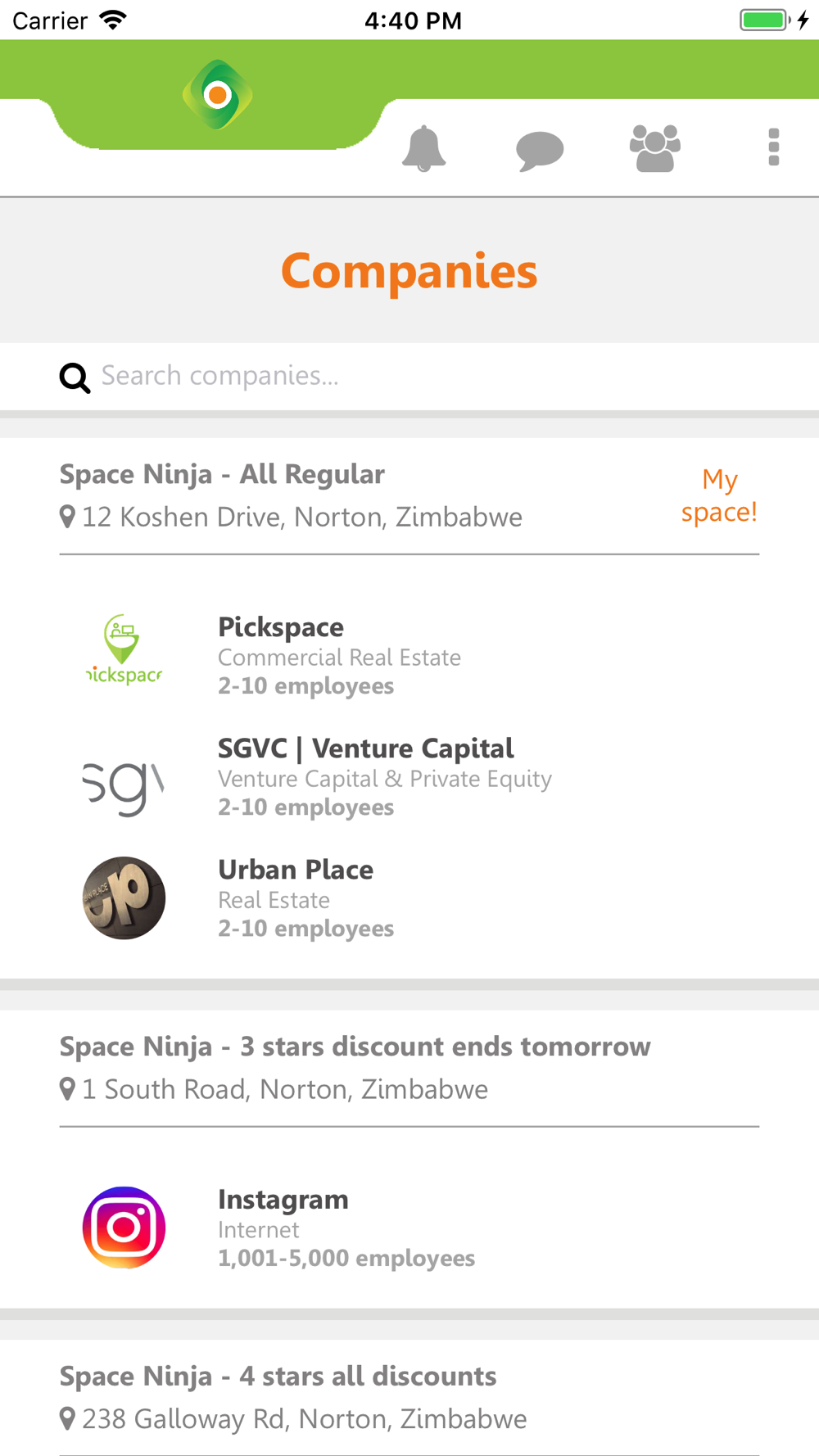Open the Pickspace company name
Screen dimensions: 819x1456
pyautogui.click(x=281, y=627)
